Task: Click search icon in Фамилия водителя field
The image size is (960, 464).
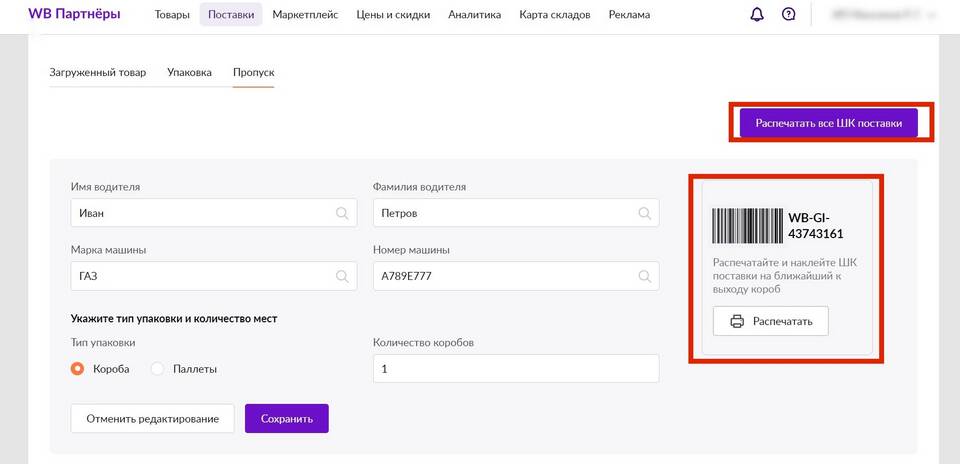Action: pyautogui.click(x=644, y=213)
